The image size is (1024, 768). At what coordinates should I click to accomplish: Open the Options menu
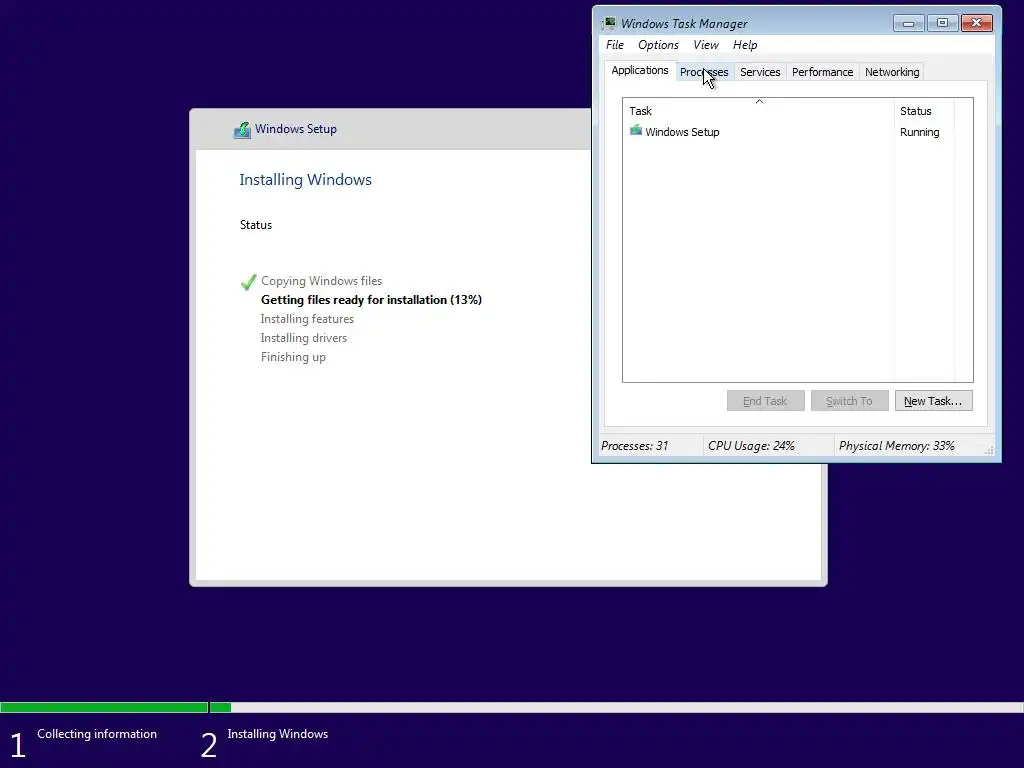pos(658,45)
